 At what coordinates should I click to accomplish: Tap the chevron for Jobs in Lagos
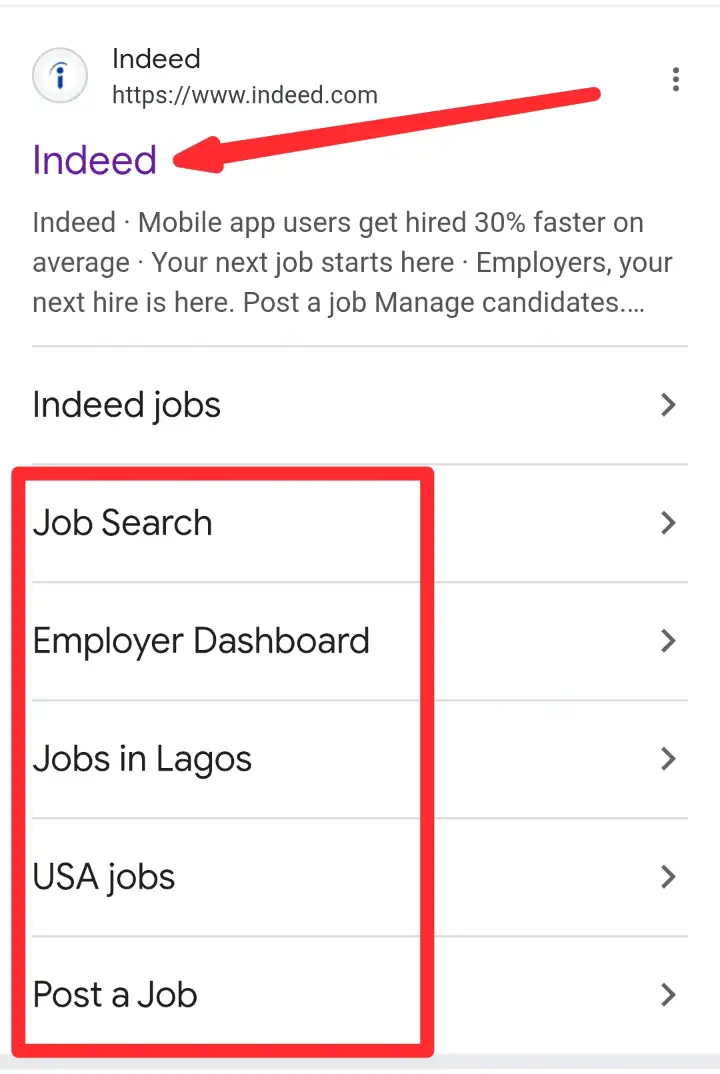pyautogui.click(x=668, y=759)
